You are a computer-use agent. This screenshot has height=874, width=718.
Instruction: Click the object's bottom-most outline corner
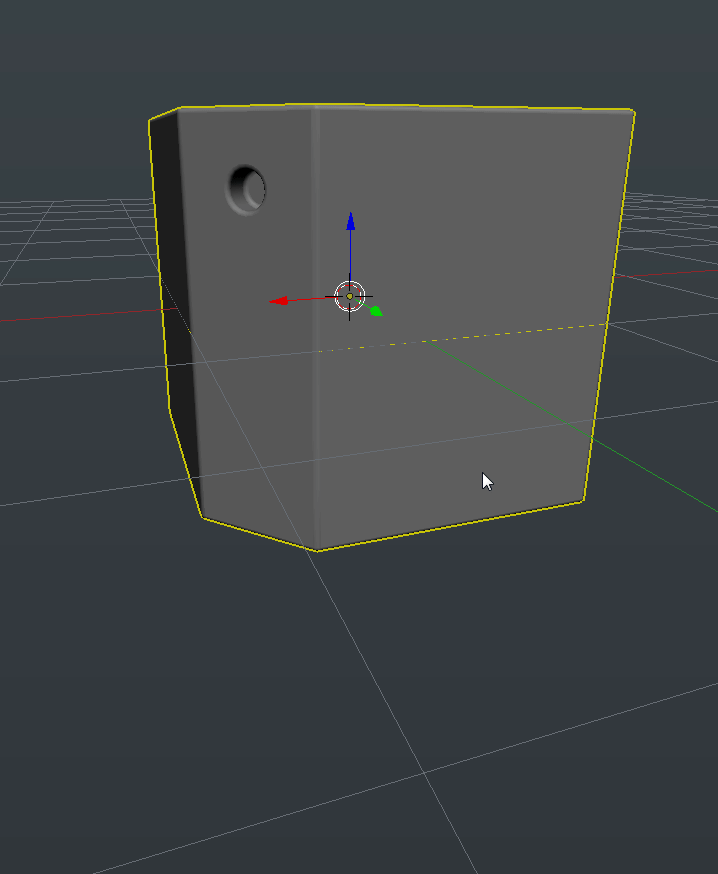(x=317, y=550)
